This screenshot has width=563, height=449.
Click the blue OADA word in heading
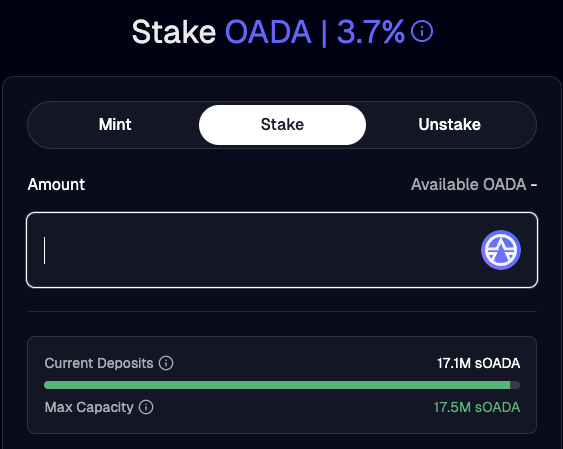pos(268,32)
